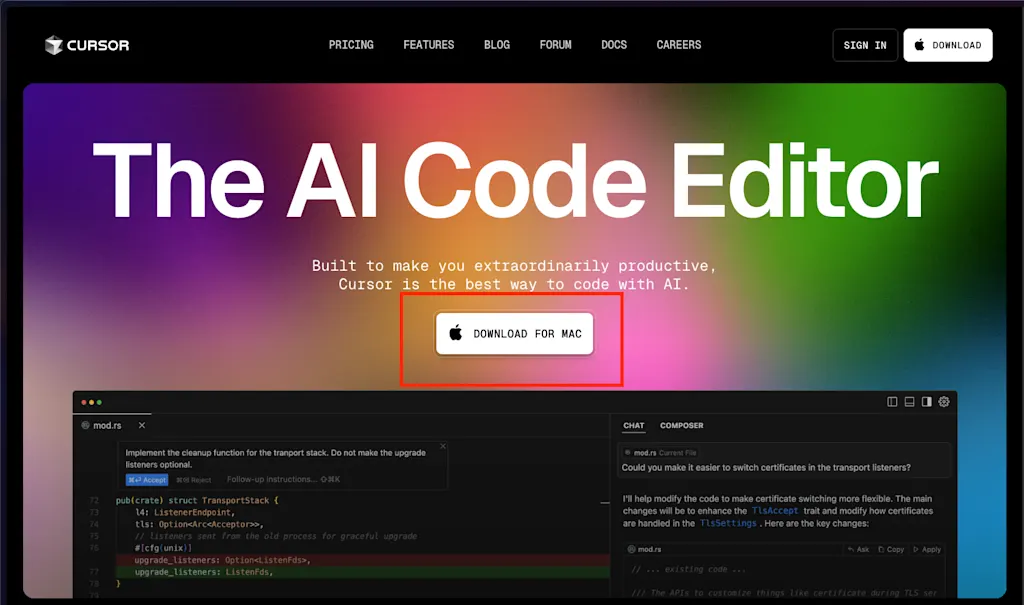Open the Features page
Screen dimensions: 1024x605
pyautogui.click(x=428, y=45)
